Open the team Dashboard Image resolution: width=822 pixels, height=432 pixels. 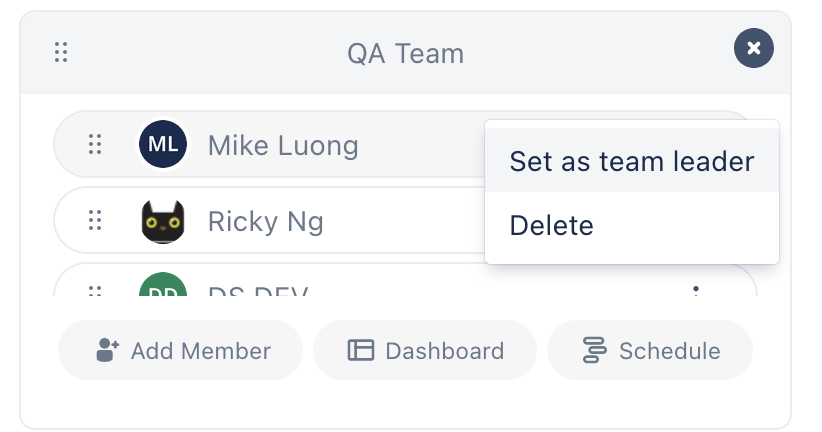(425, 350)
